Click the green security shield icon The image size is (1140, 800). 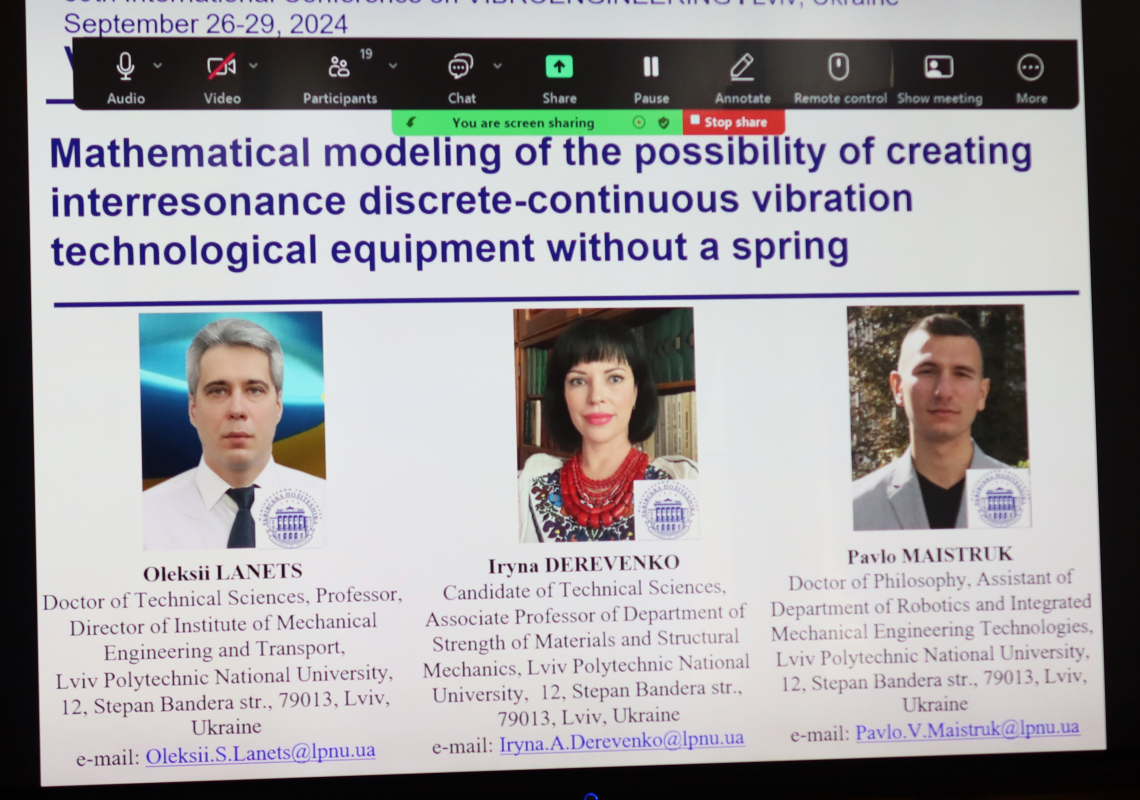click(x=663, y=123)
